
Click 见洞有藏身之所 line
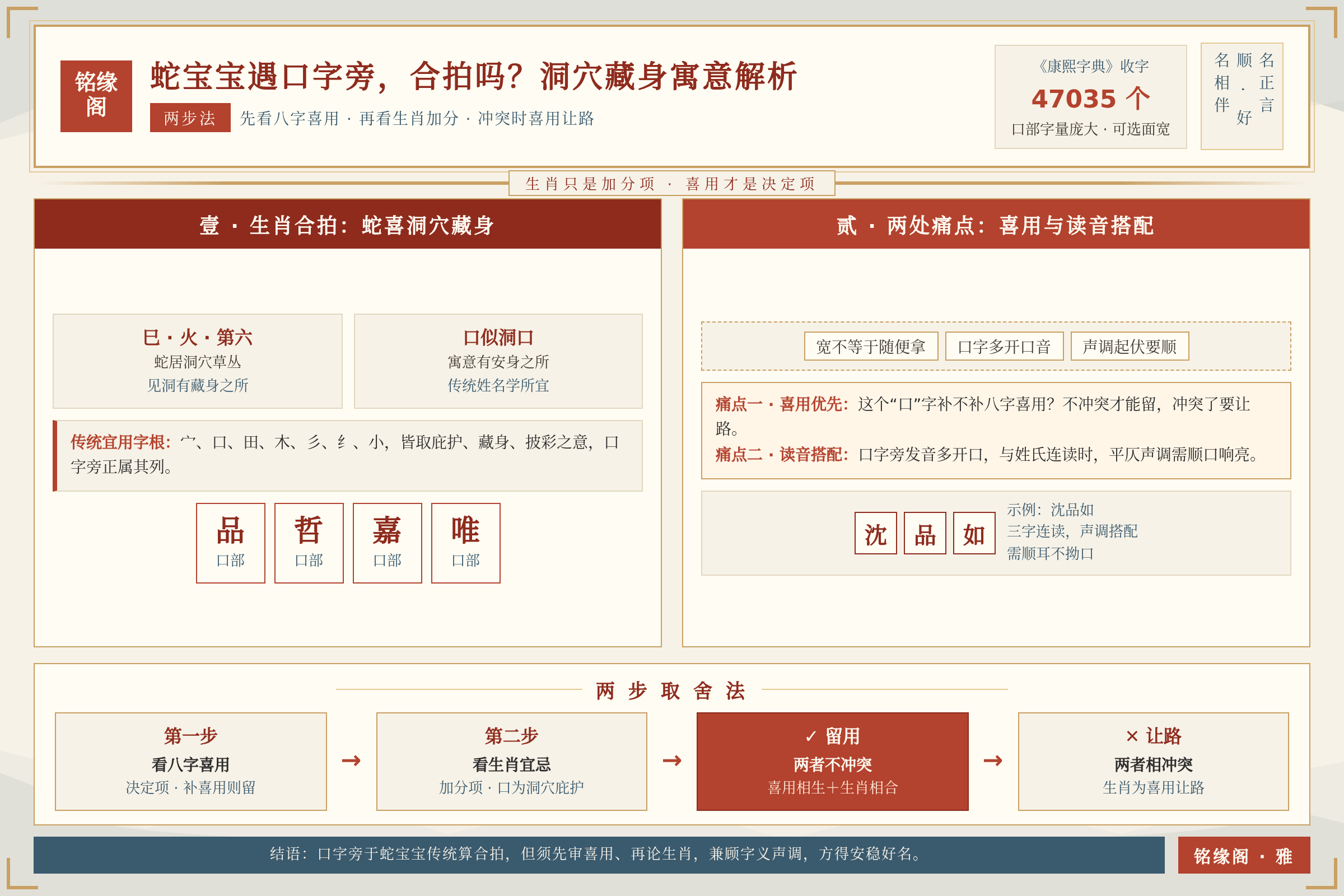tap(198, 385)
